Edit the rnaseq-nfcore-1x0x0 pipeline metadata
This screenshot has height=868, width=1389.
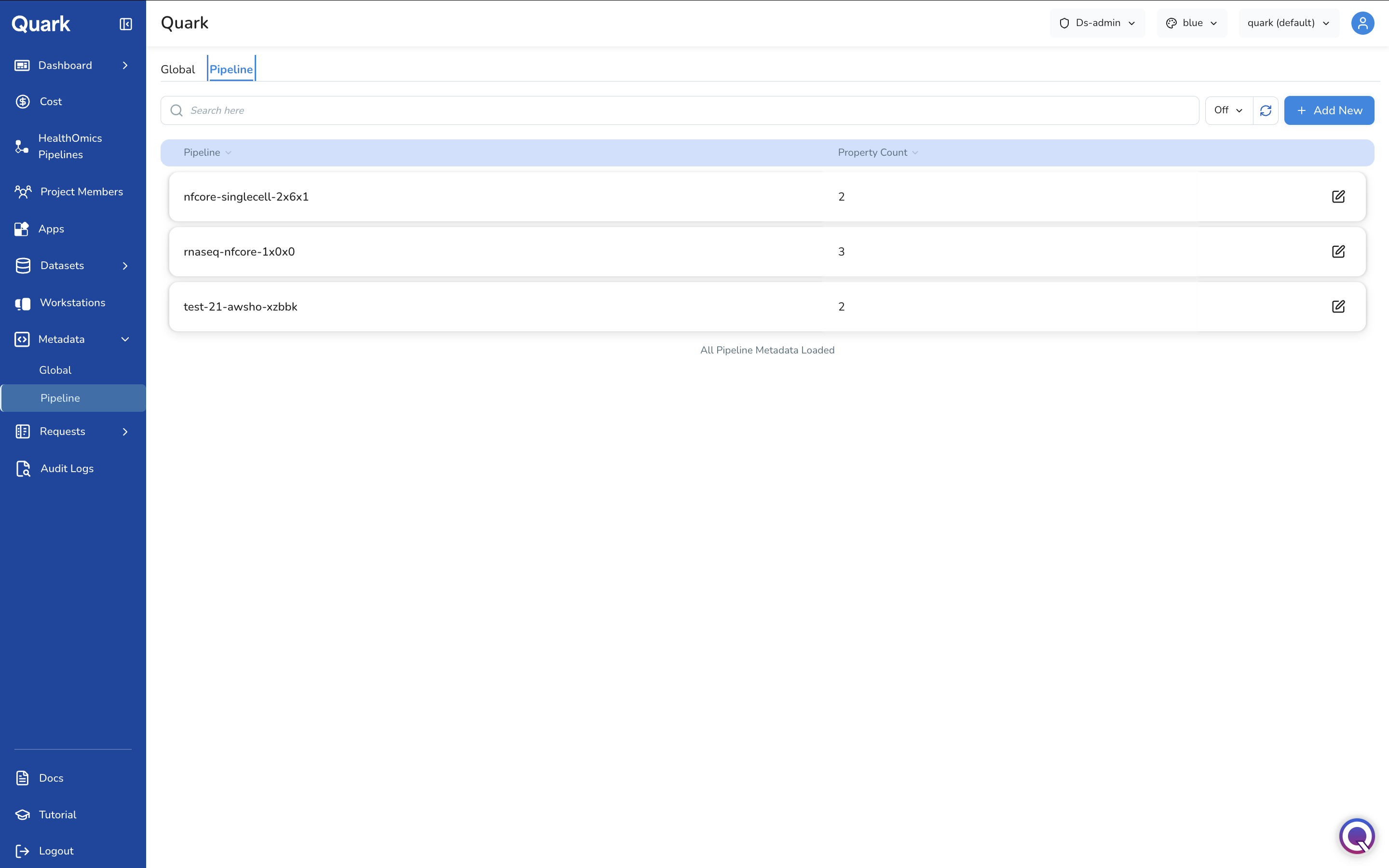tap(1338, 251)
